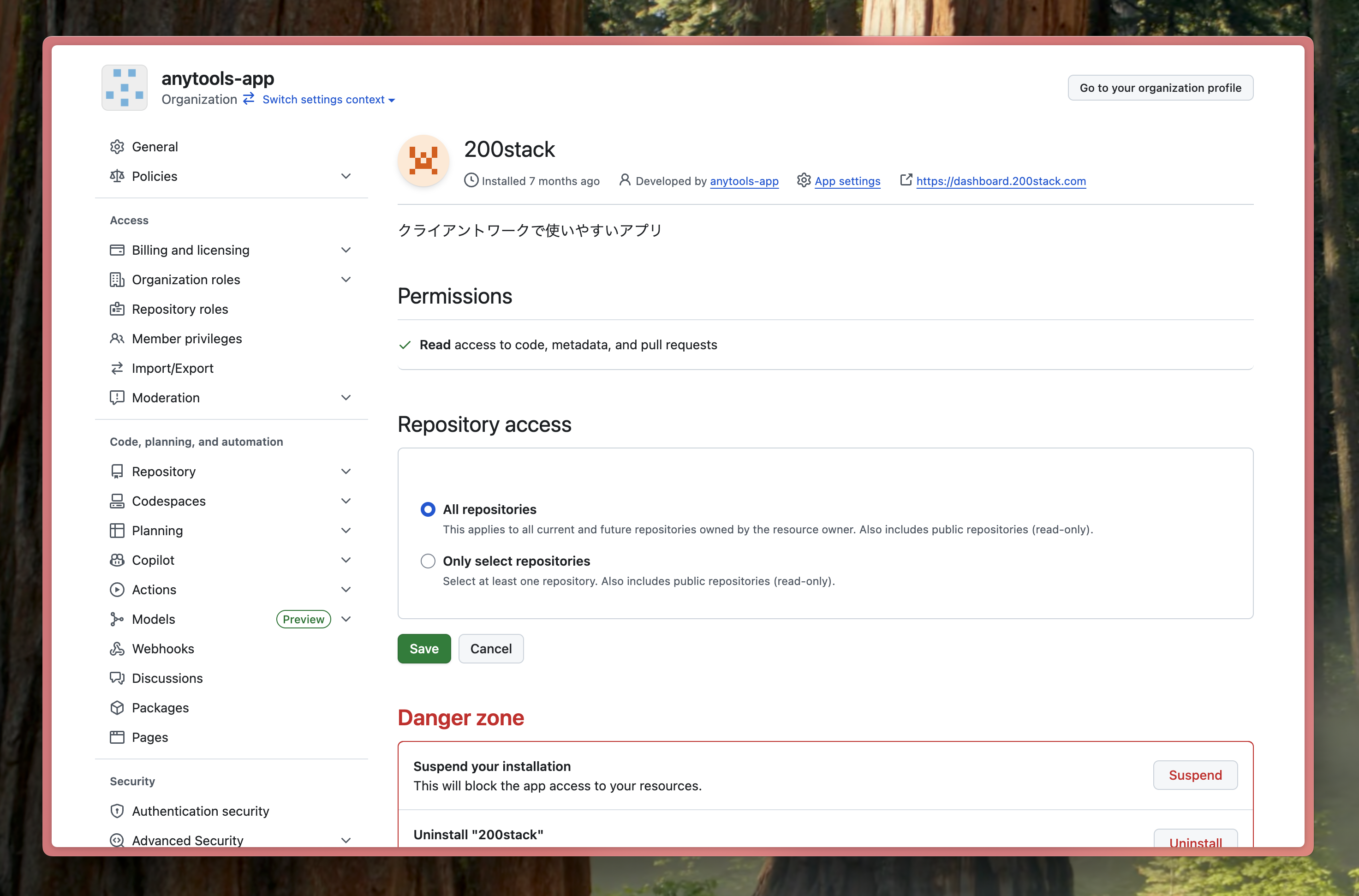Select the Only select repositories radio
The height and width of the screenshot is (896, 1359).
click(x=428, y=561)
